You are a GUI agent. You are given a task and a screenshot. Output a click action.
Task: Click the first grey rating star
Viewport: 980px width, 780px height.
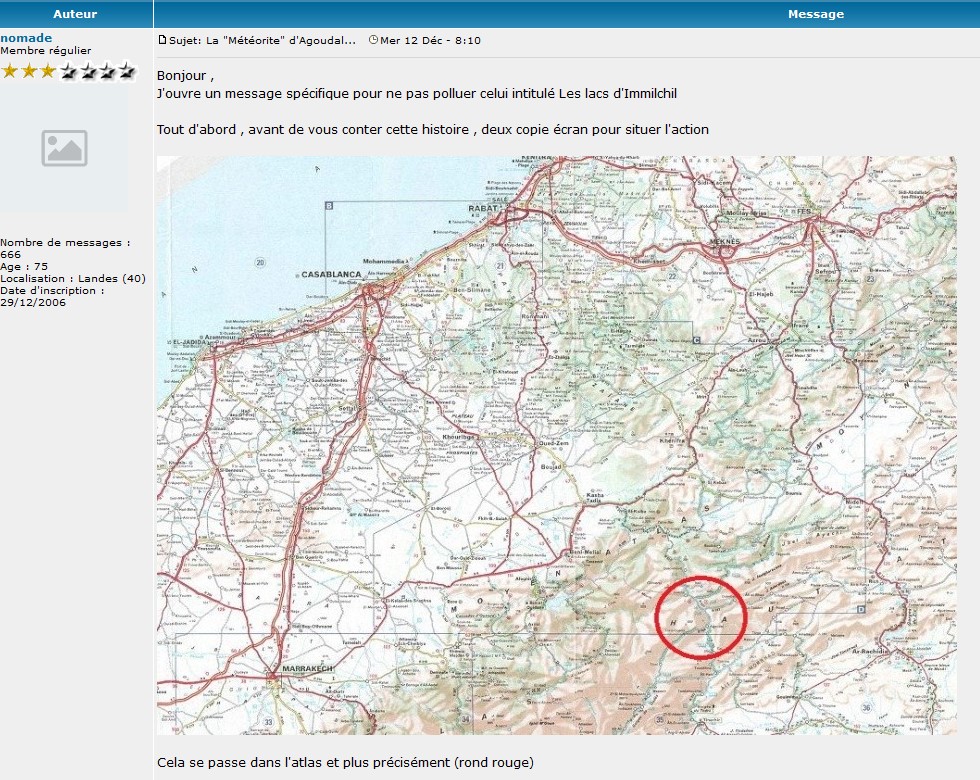click(x=68, y=71)
